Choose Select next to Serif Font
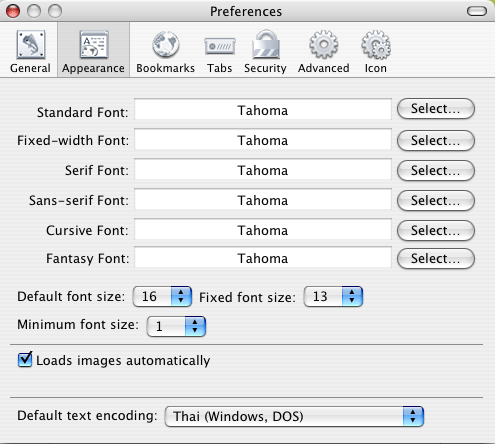The height and width of the screenshot is (444, 495). (x=436, y=170)
